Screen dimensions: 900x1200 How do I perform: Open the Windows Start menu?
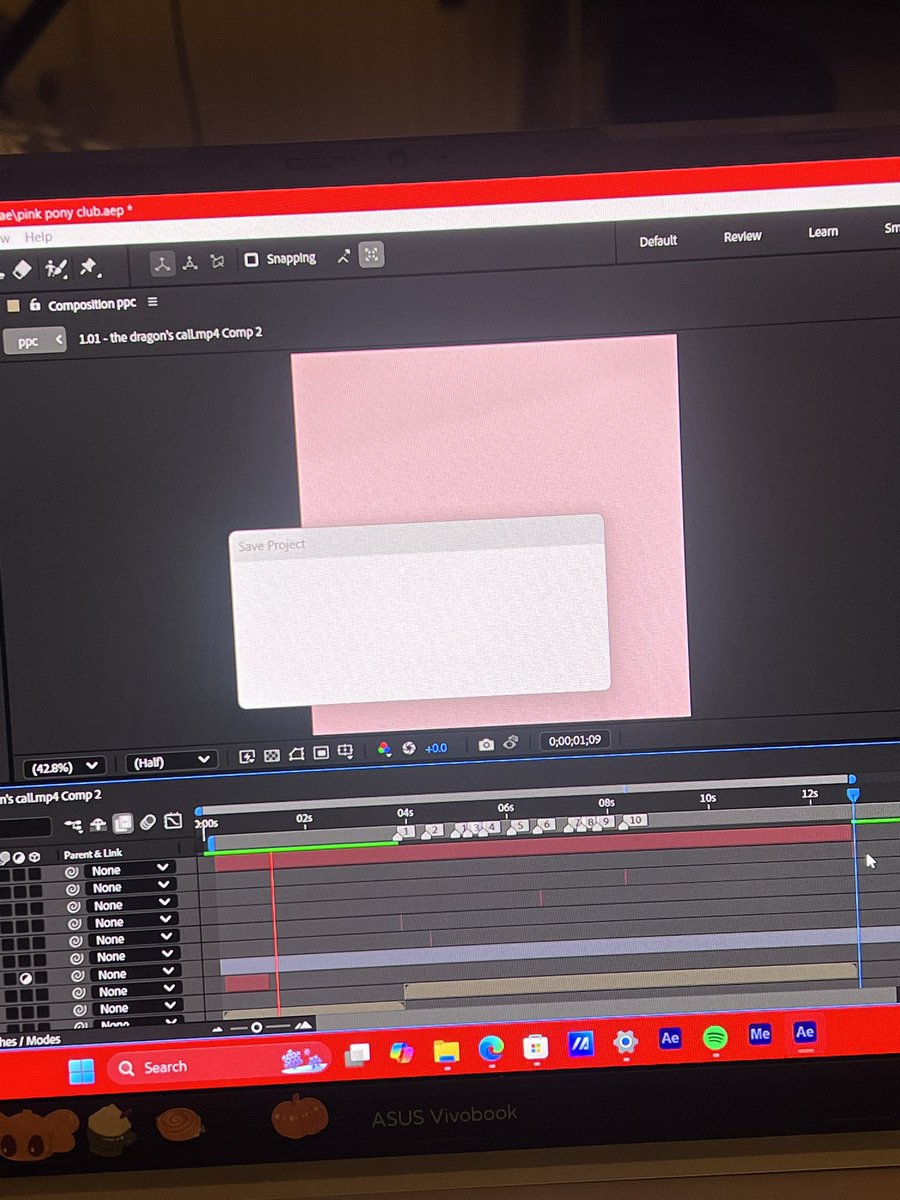tap(79, 1071)
